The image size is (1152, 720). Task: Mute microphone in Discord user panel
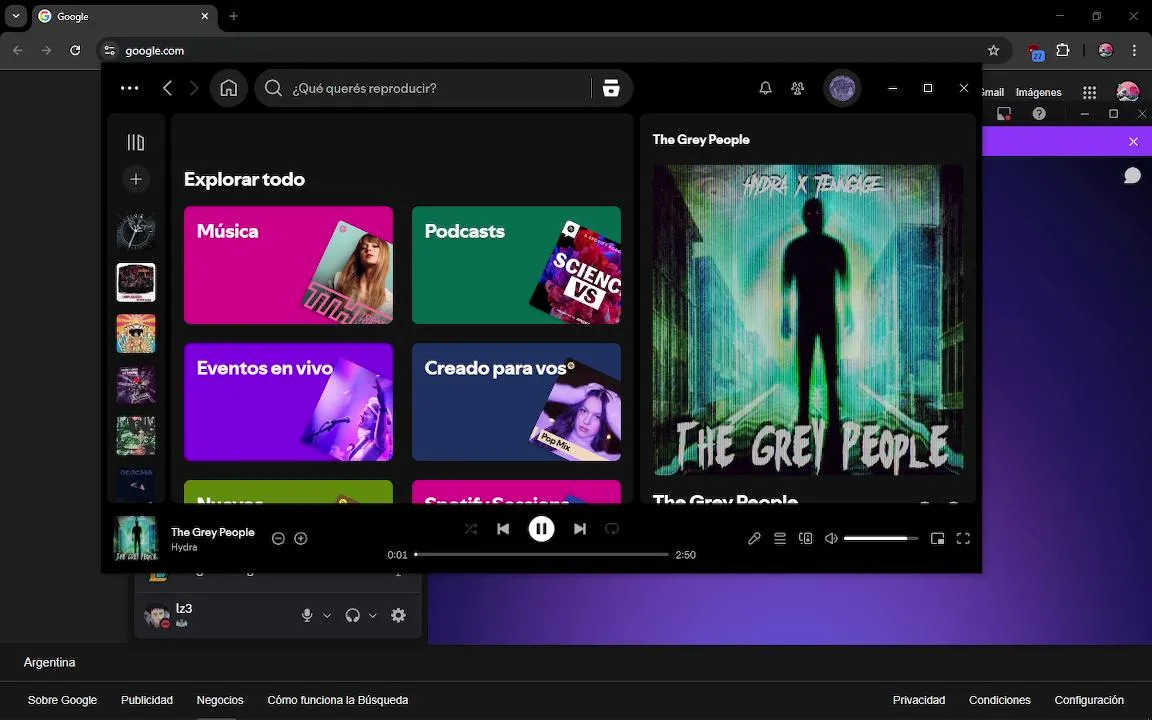click(x=307, y=616)
